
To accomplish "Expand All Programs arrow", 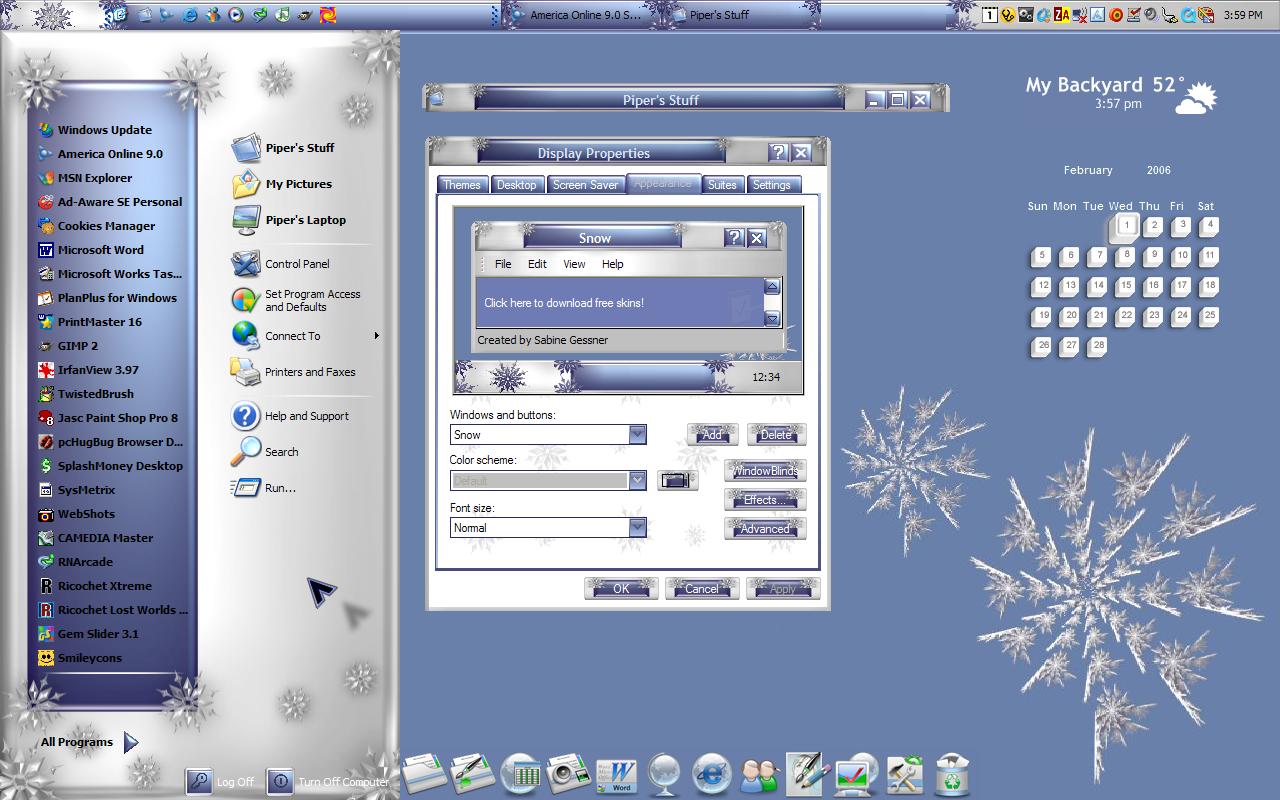I will [131, 742].
